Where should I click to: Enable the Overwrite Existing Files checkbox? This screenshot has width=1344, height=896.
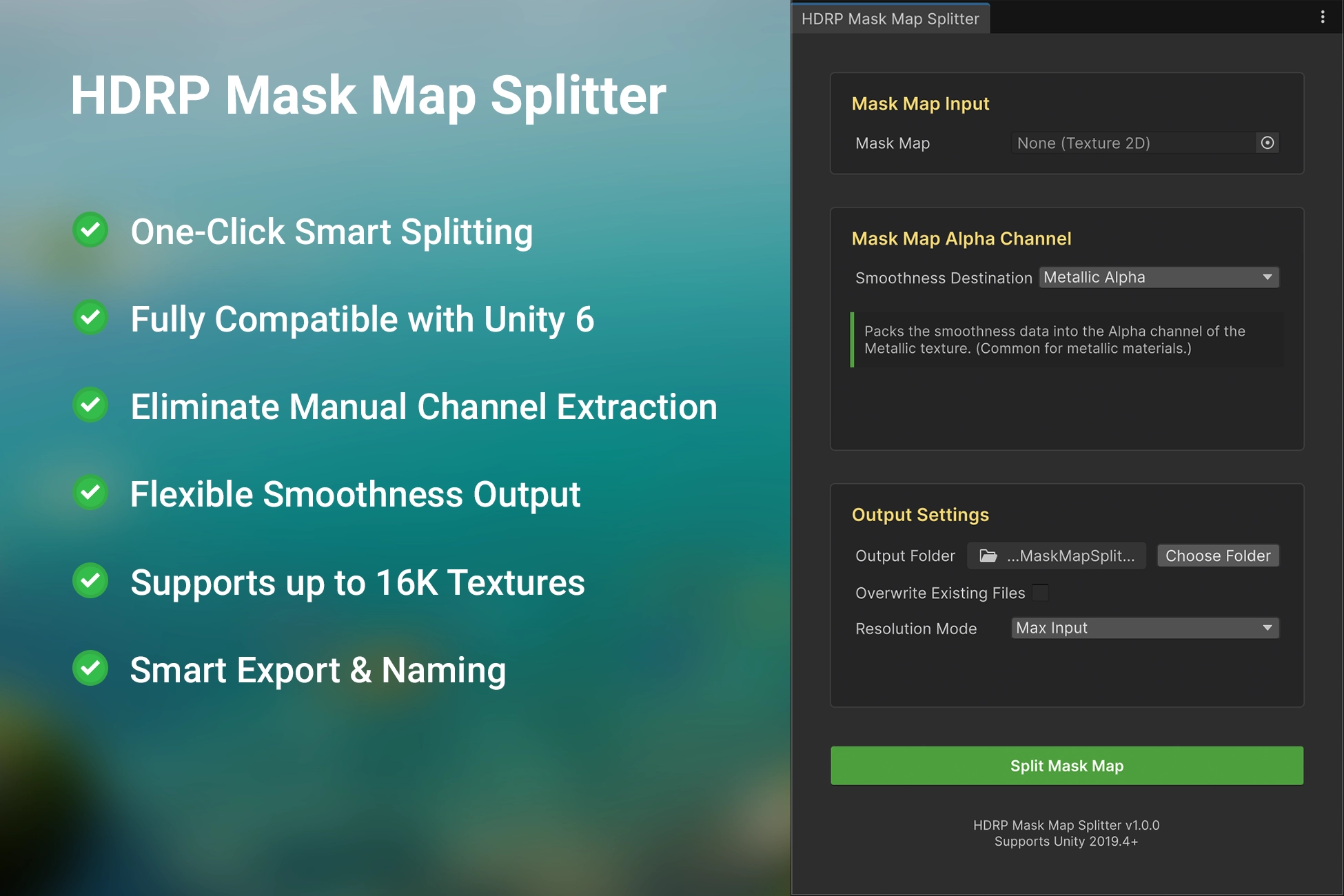coord(1041,593)
